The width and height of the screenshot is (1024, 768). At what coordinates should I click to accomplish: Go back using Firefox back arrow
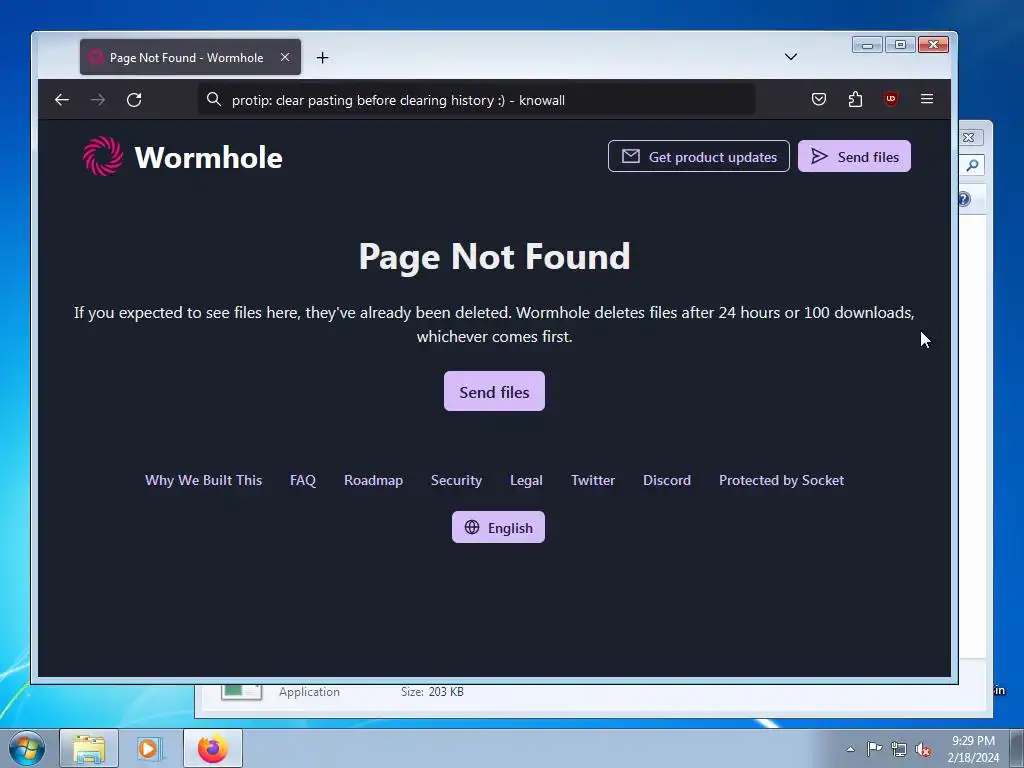(x=62, y=100)
